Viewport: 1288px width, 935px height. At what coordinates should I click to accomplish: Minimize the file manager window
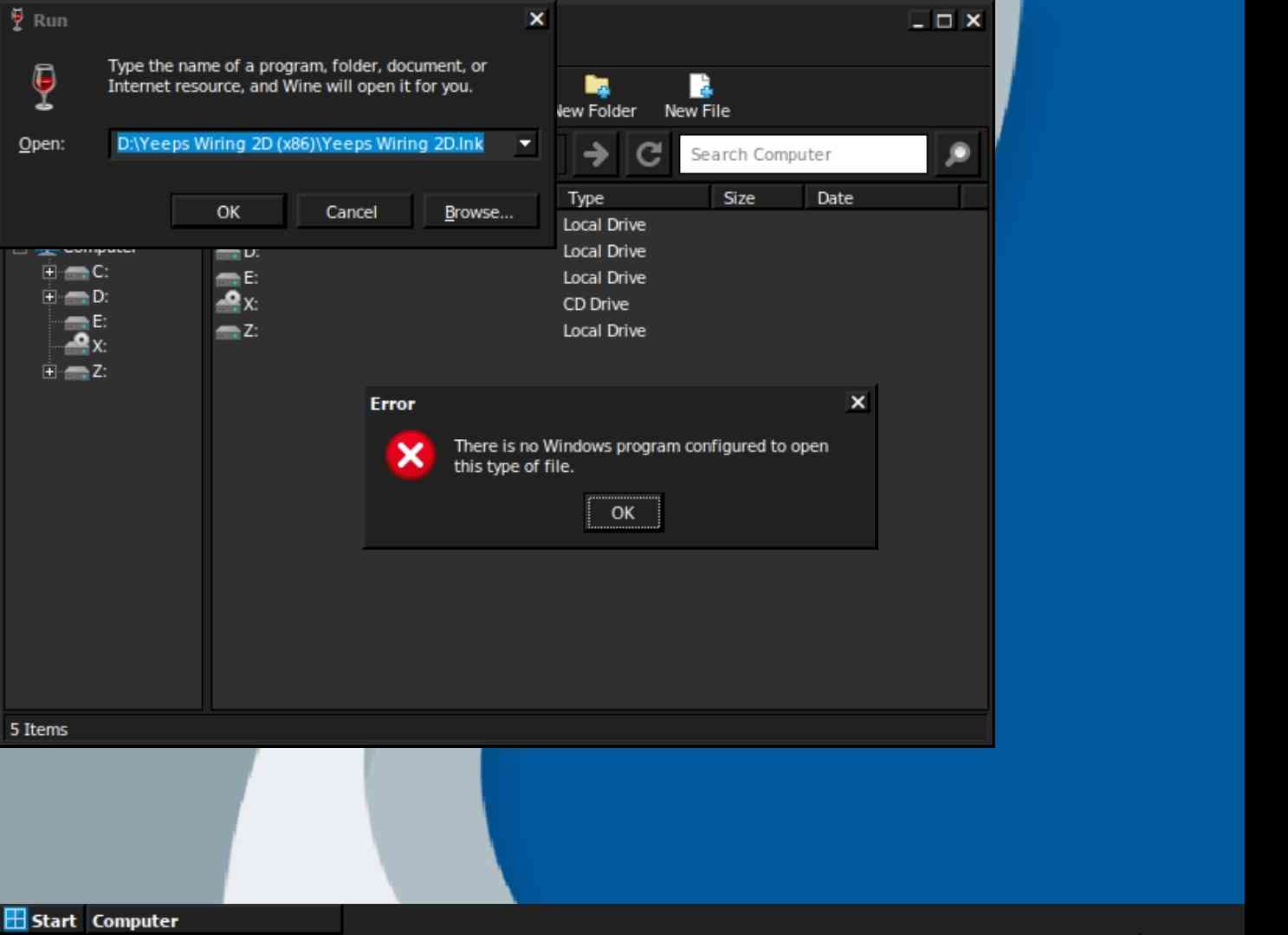918,20
